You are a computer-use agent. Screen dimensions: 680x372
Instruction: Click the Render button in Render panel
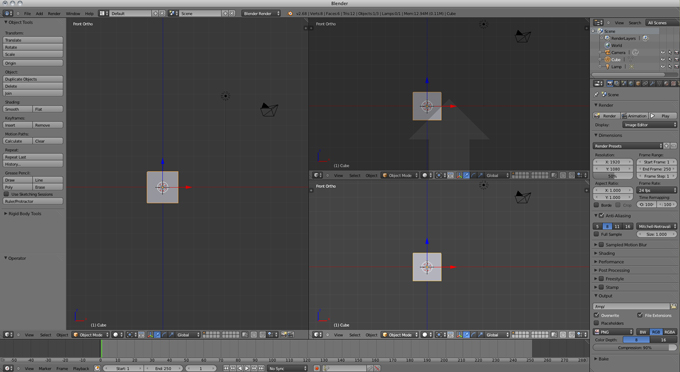[606, 116]
